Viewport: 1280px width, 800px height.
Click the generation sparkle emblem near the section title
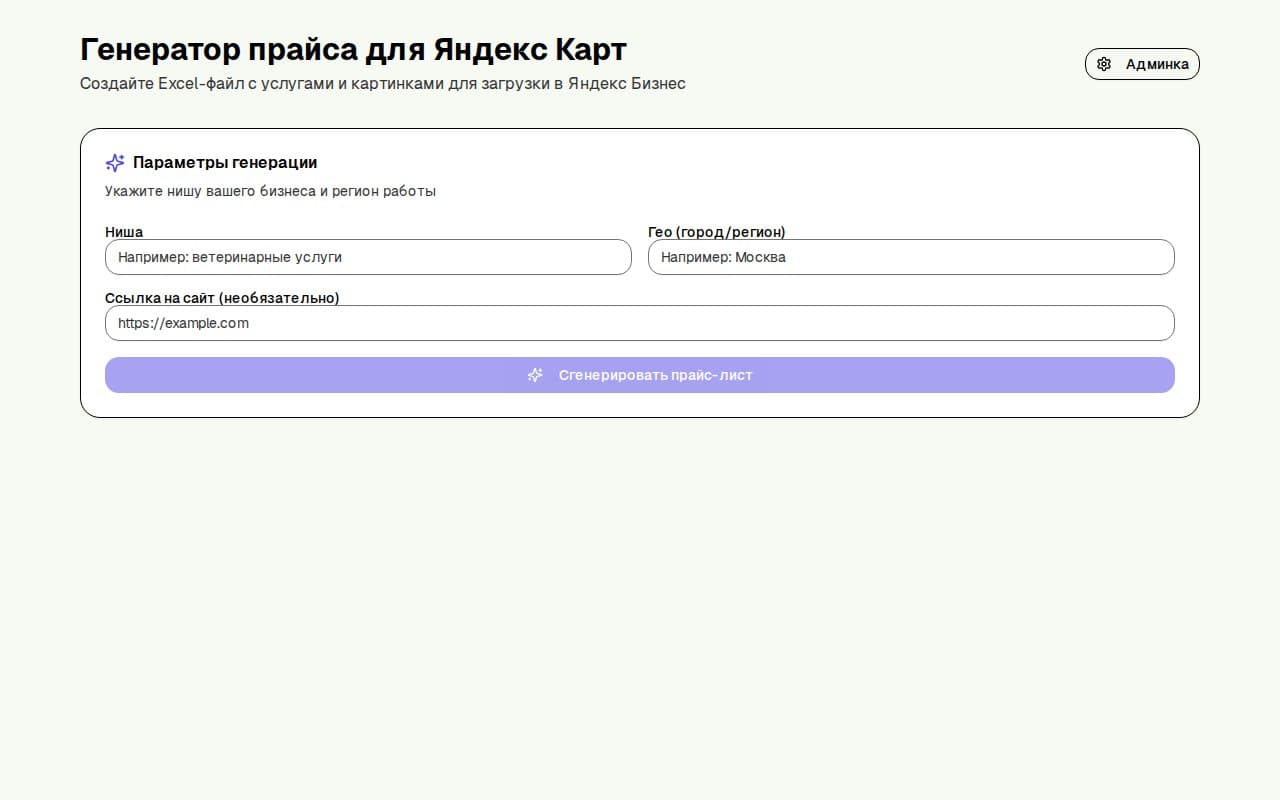pyautogui.click(x=114, y=162)
